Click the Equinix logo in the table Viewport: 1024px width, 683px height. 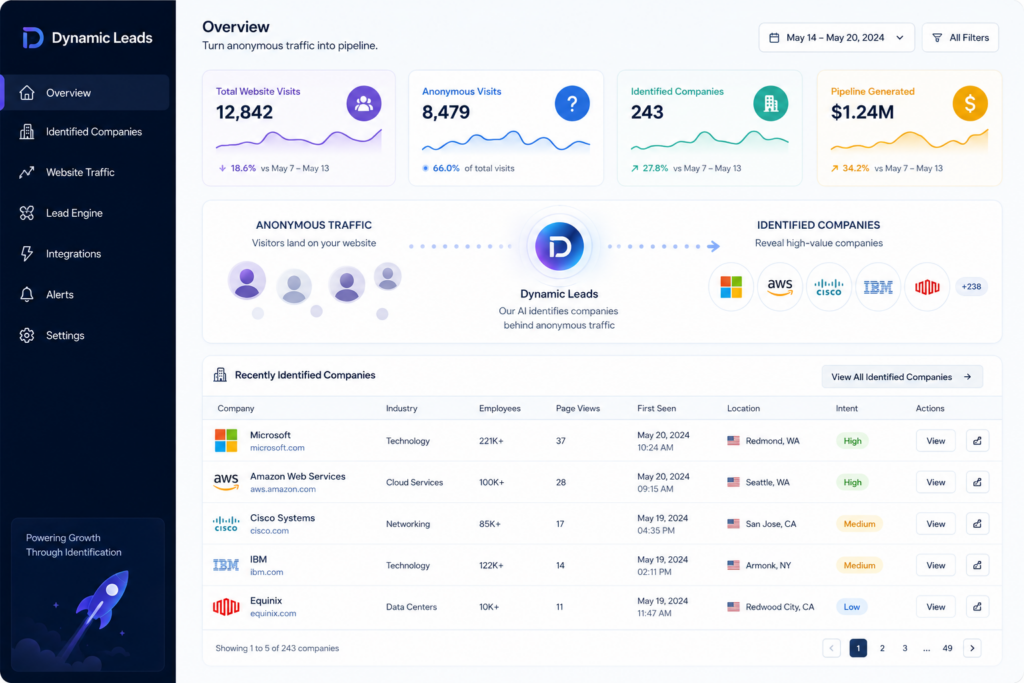(226, 607)
